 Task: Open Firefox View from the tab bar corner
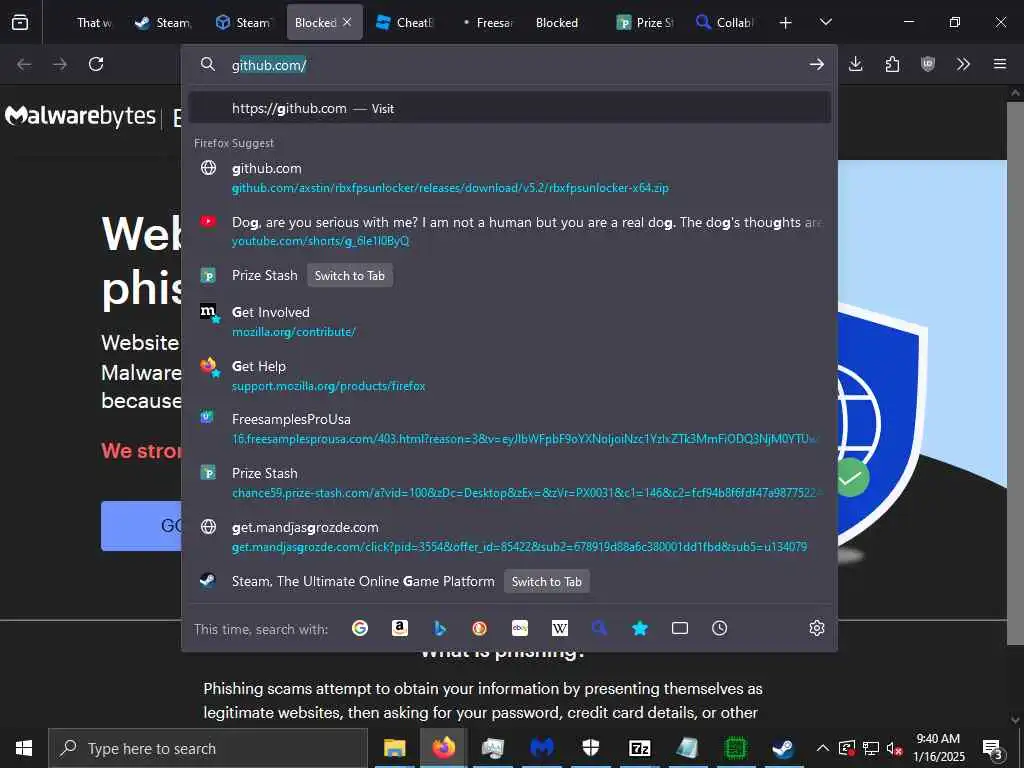click(x=20, y=22)
